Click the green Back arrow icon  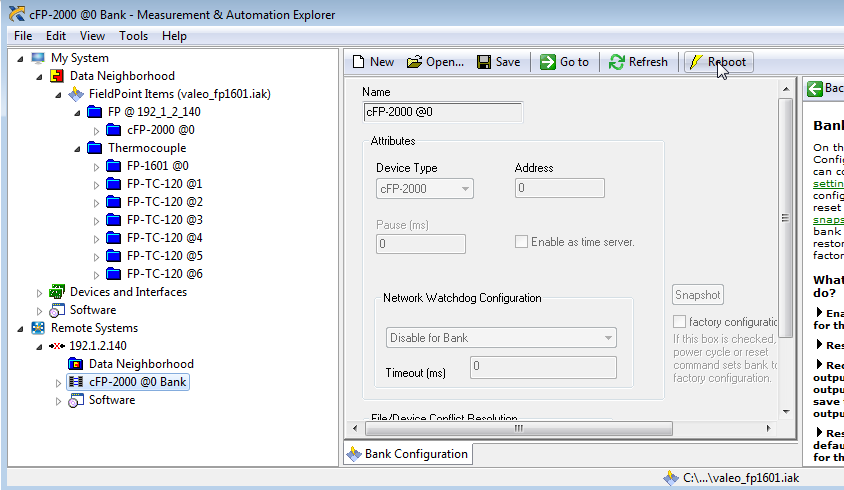click(814, 88)
